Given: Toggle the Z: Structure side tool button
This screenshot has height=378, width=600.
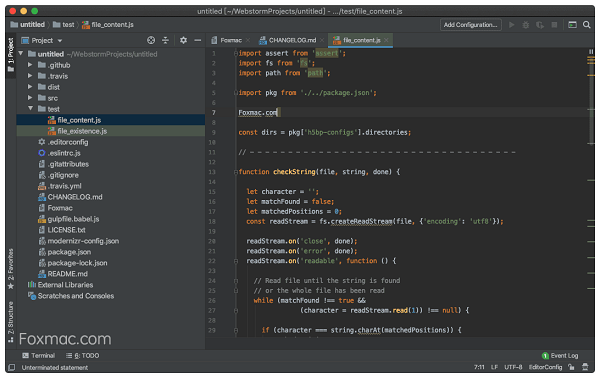Looking at the screenshot, I should (11, 322).
